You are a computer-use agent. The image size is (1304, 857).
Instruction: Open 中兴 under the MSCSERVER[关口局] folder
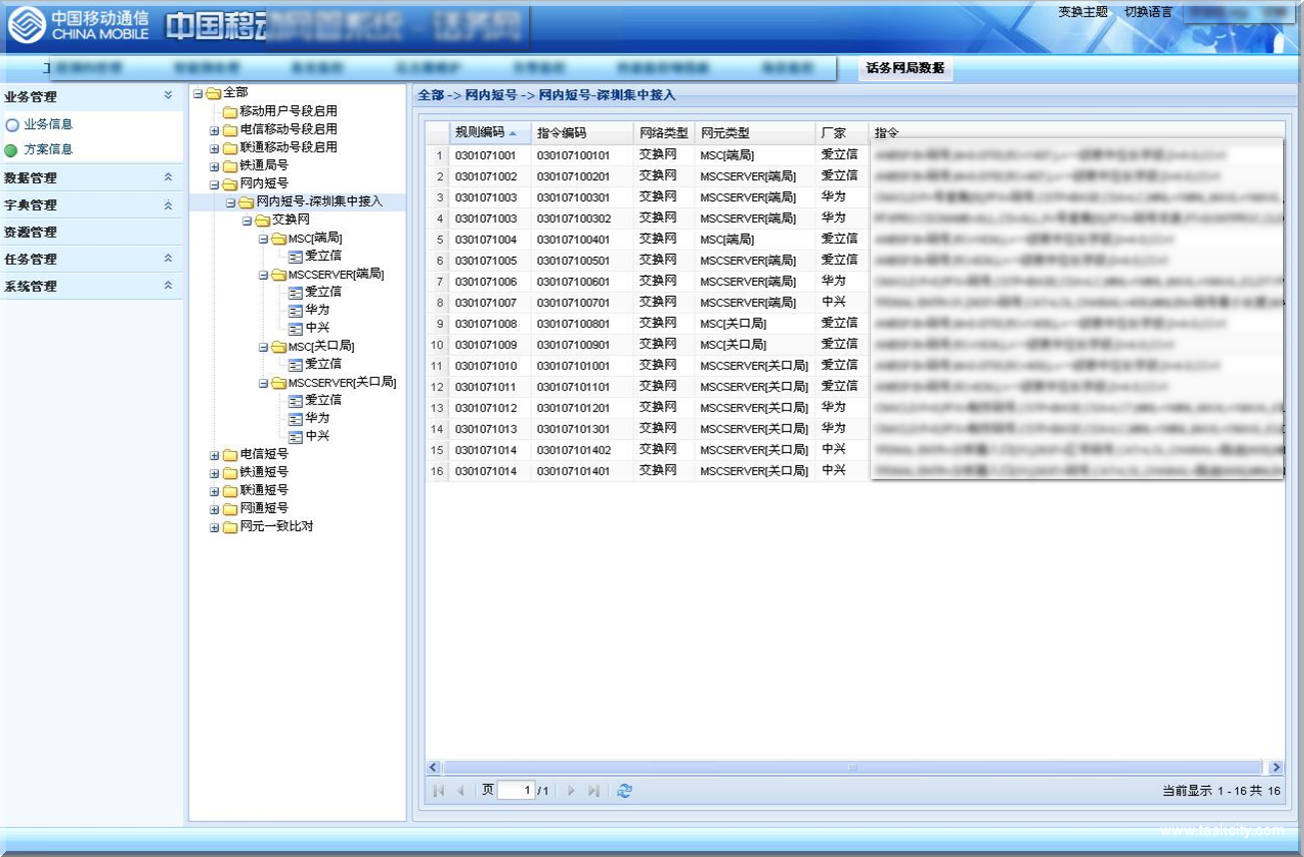(x=317, y=436)
